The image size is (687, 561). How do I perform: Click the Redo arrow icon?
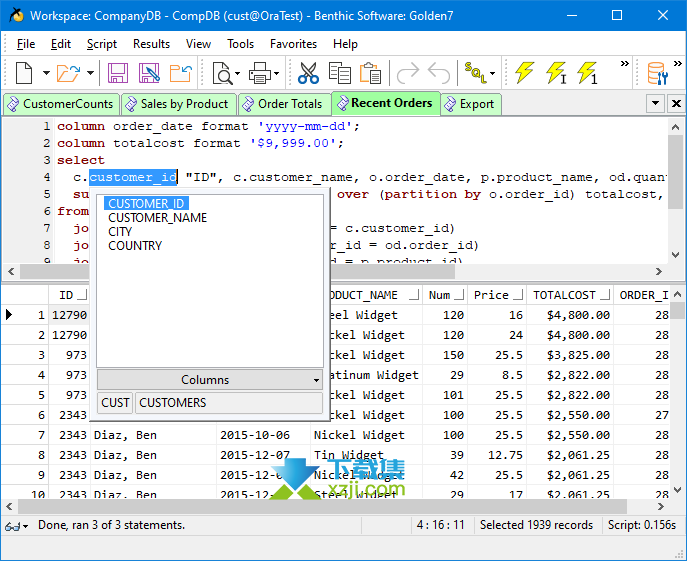(x=408, y=73)
